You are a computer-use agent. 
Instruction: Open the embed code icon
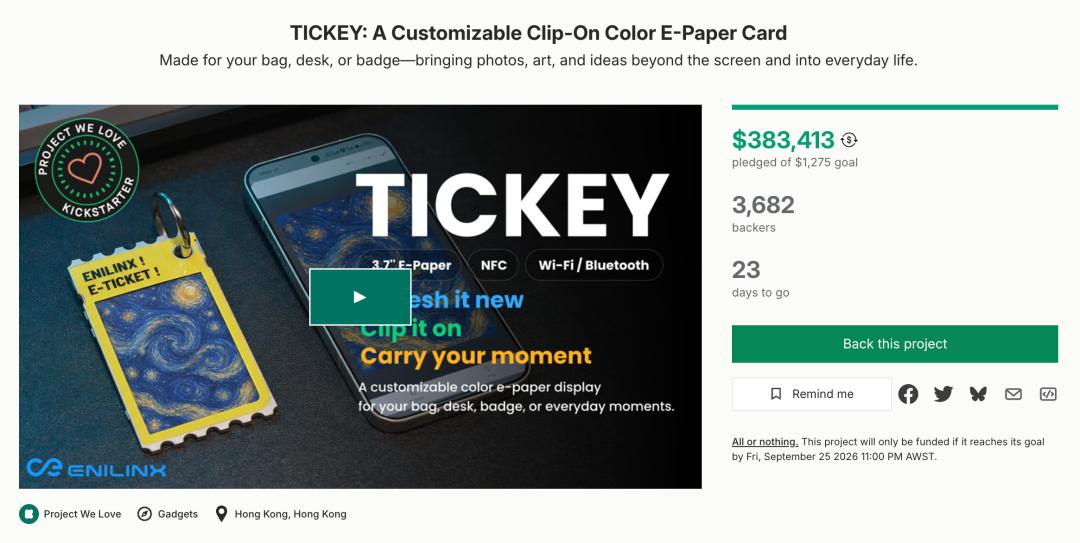click(x=1048, y=394)
